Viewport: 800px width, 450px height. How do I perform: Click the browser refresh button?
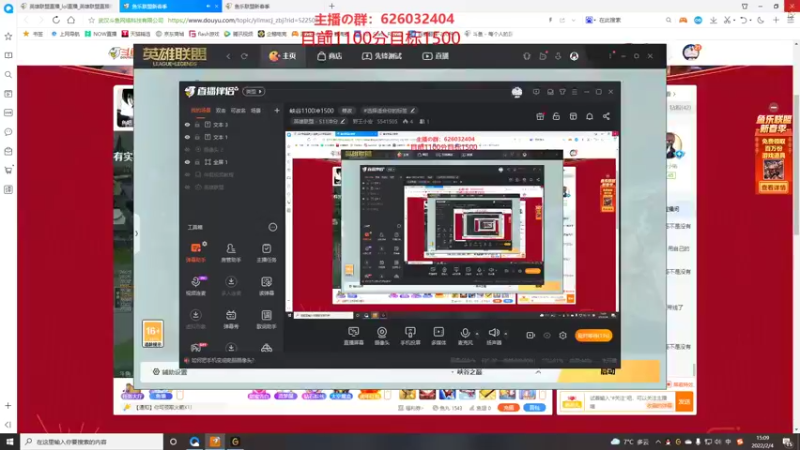(x=56, y=20)
